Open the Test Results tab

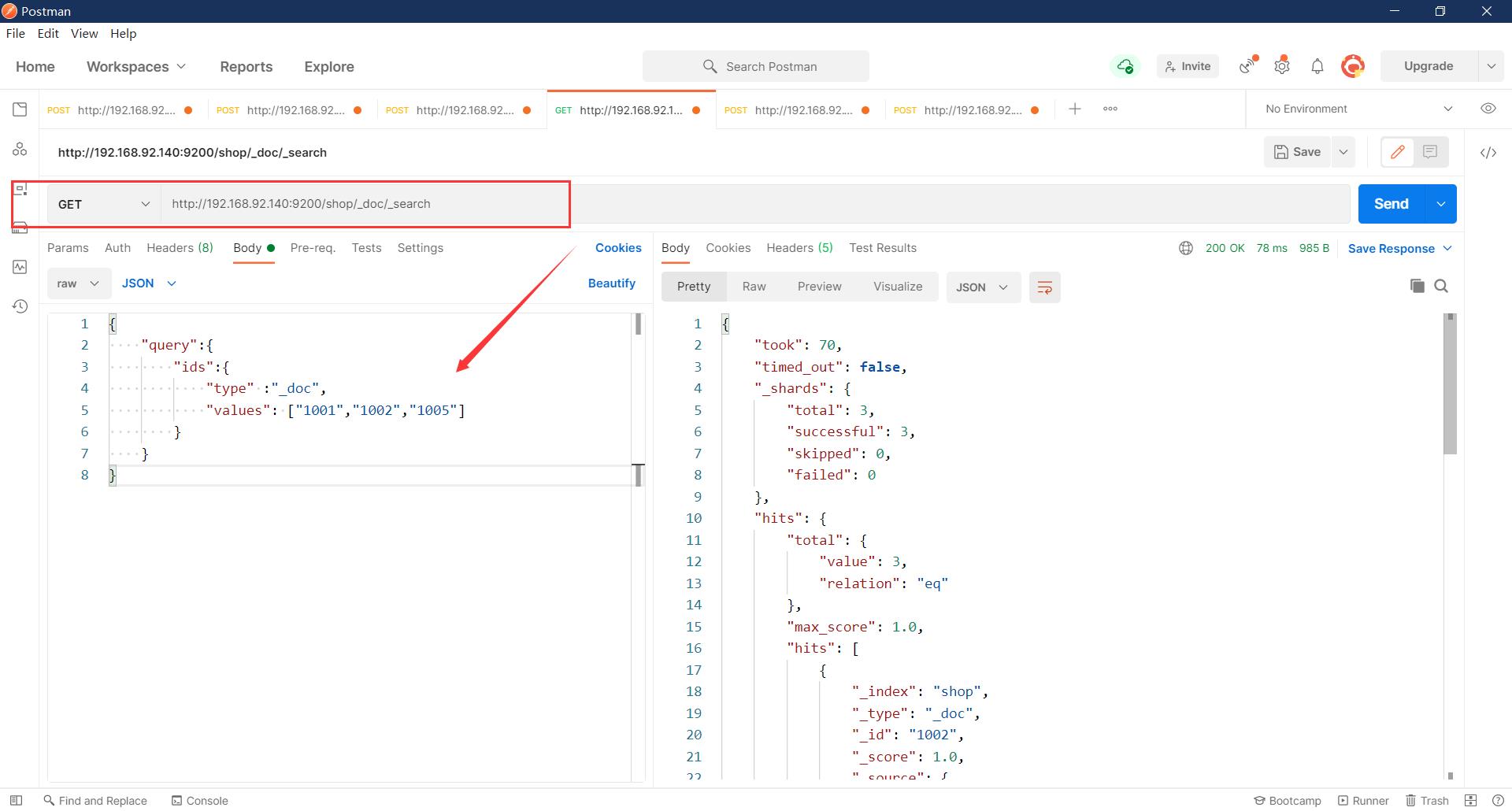(x=882, y=248)
